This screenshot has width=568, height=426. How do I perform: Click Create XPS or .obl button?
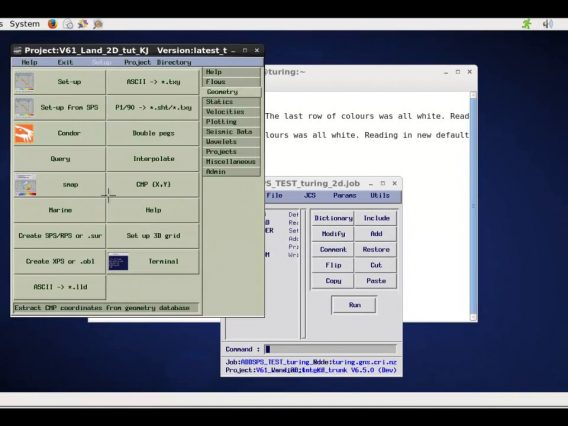point(59,262)
